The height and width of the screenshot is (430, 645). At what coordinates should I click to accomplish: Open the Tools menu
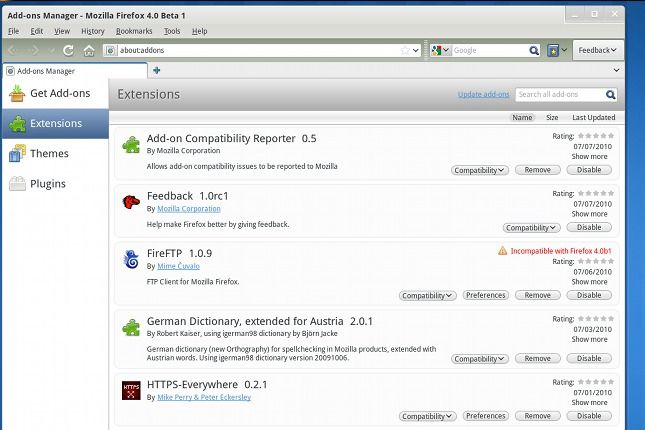(x=172, y=31)
